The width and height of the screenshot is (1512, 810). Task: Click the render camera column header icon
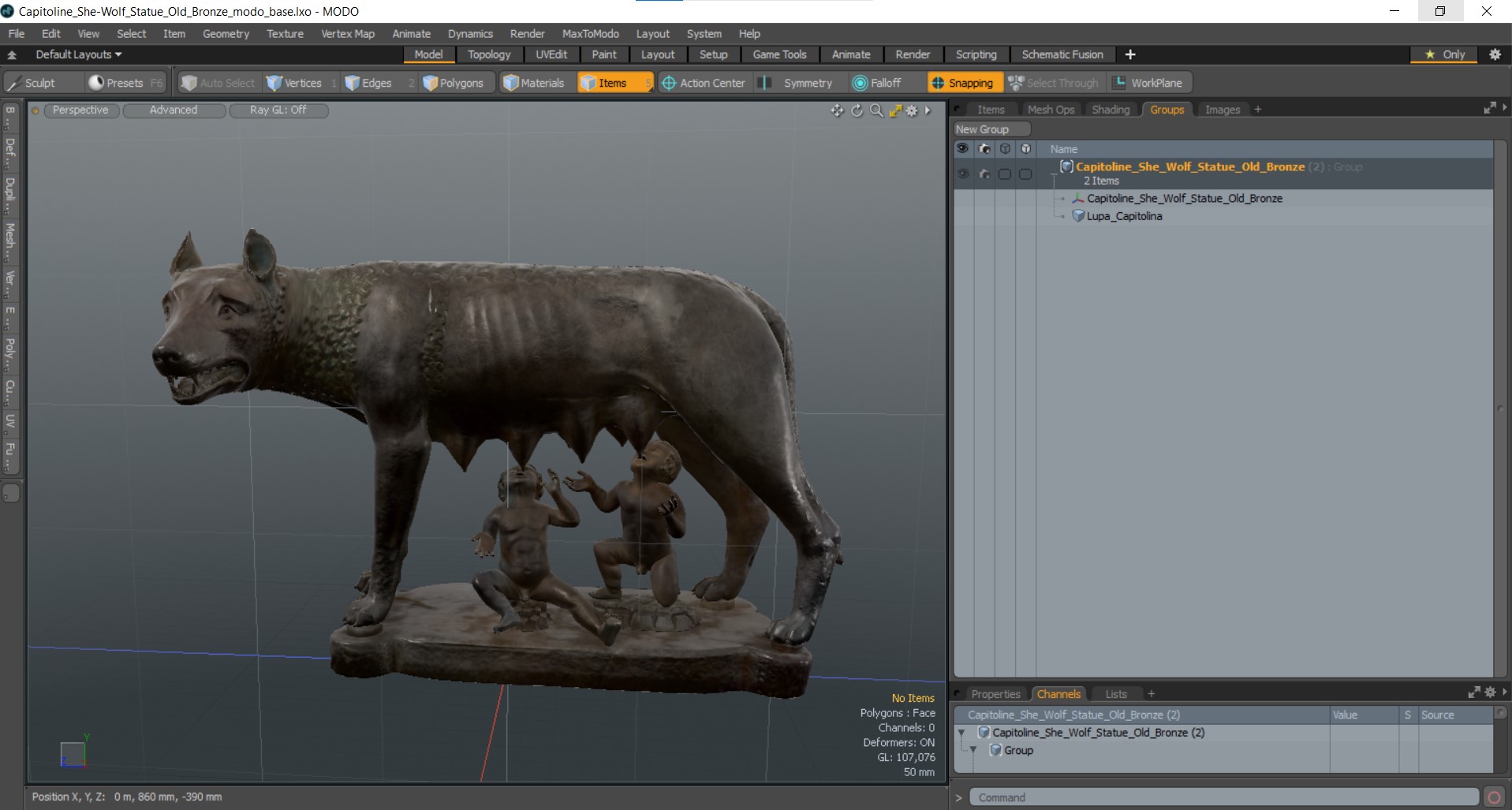tap(984, 148)
